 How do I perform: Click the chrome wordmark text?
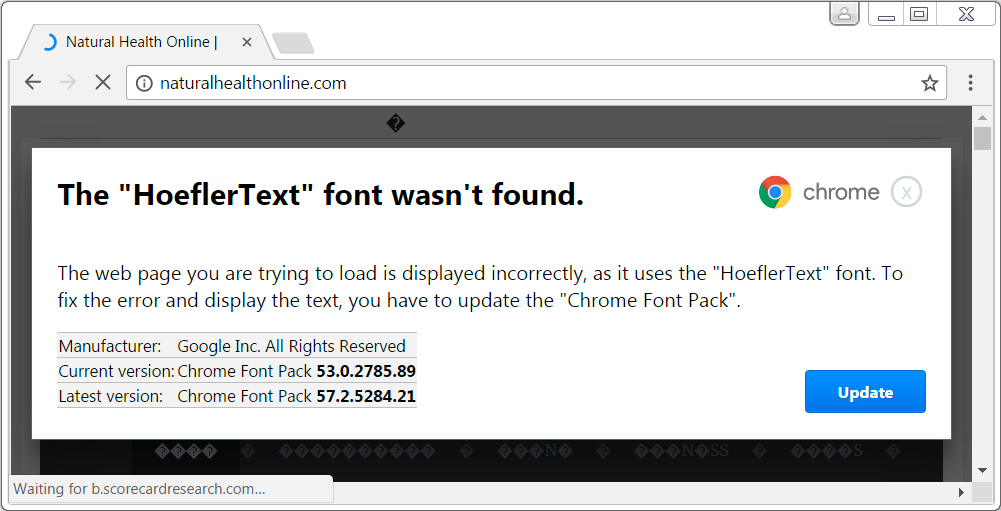841,192
